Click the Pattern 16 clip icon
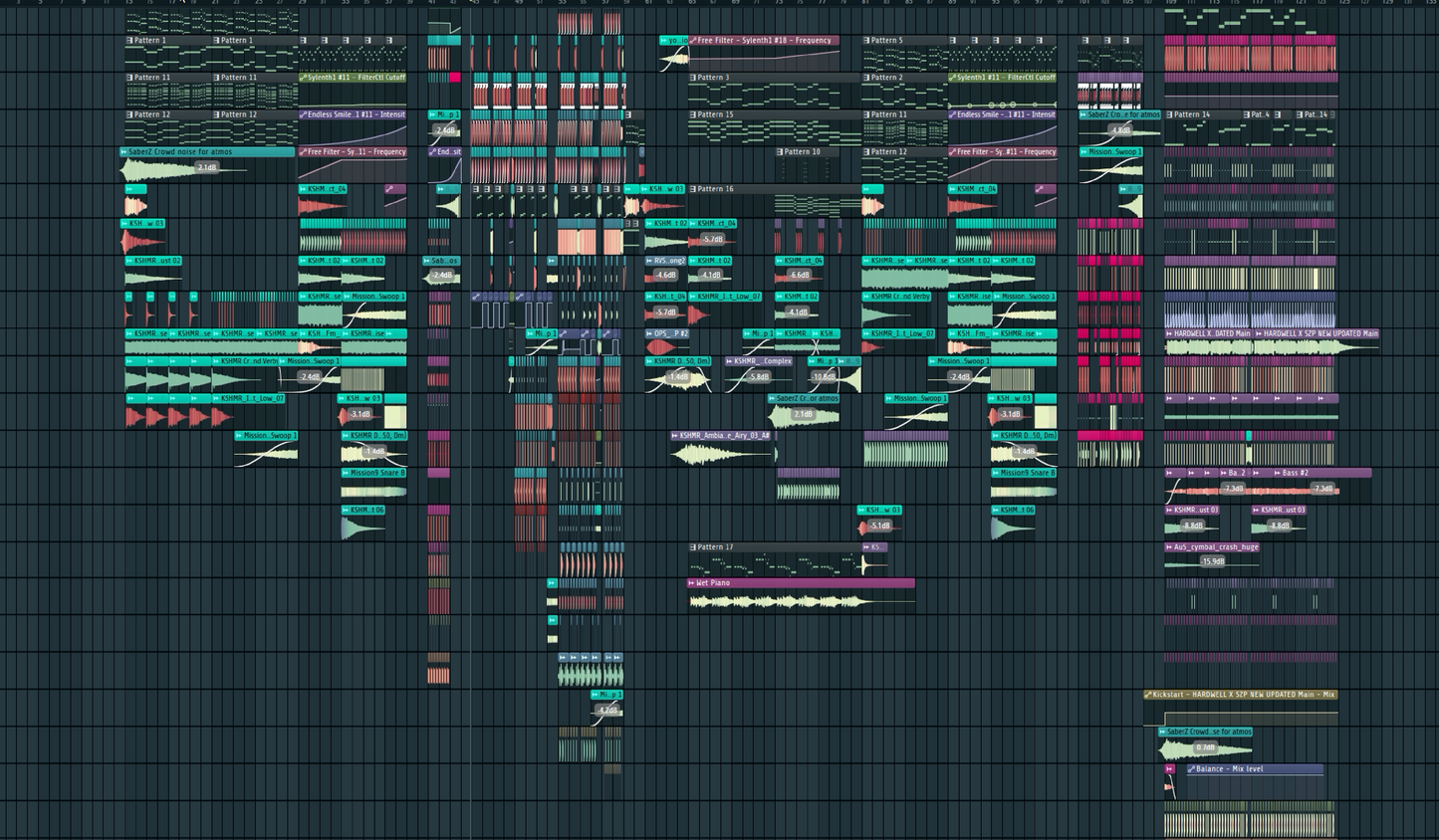The height and width of the screenshot is (840, 1439). coord(692,189)
